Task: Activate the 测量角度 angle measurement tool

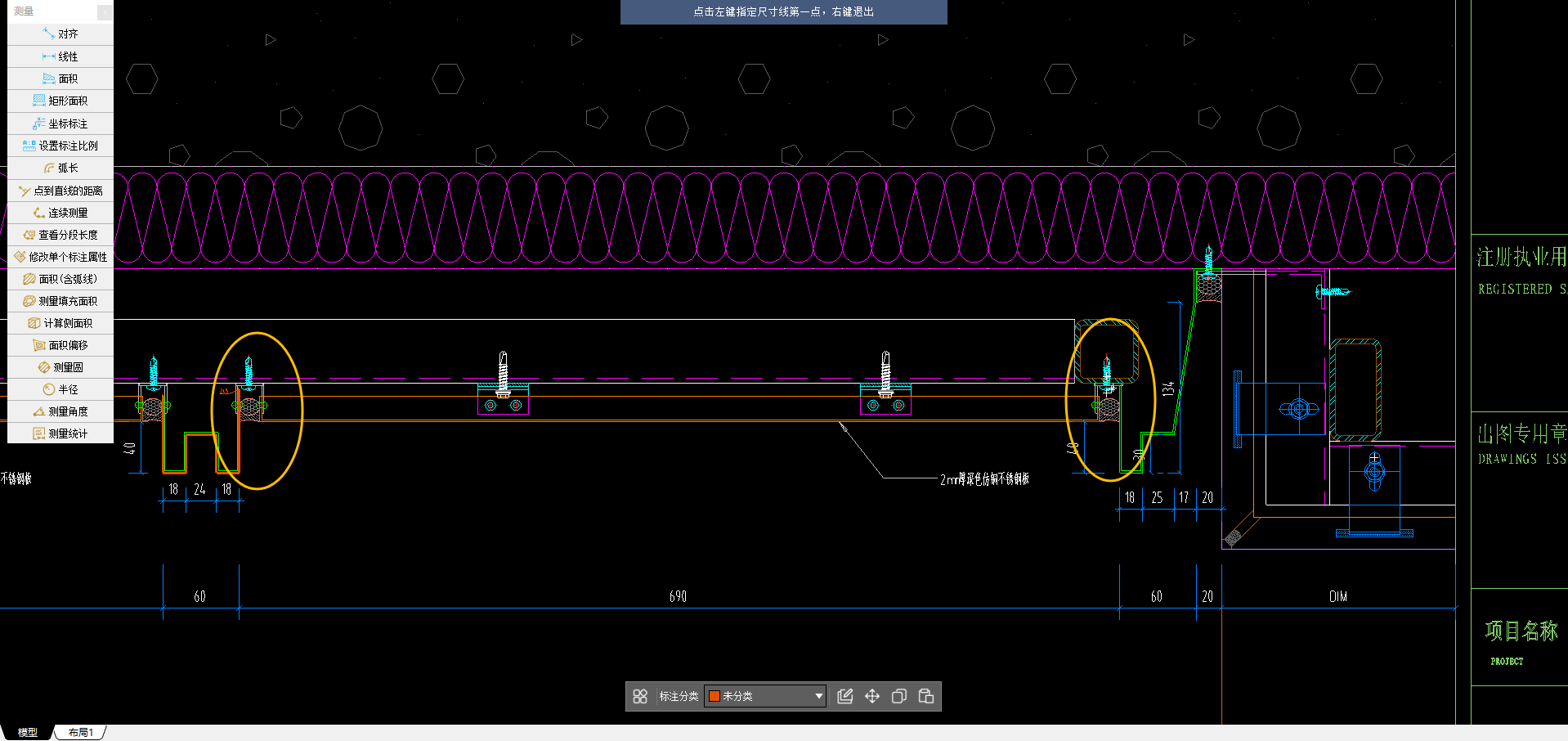Action: [60, 411]
